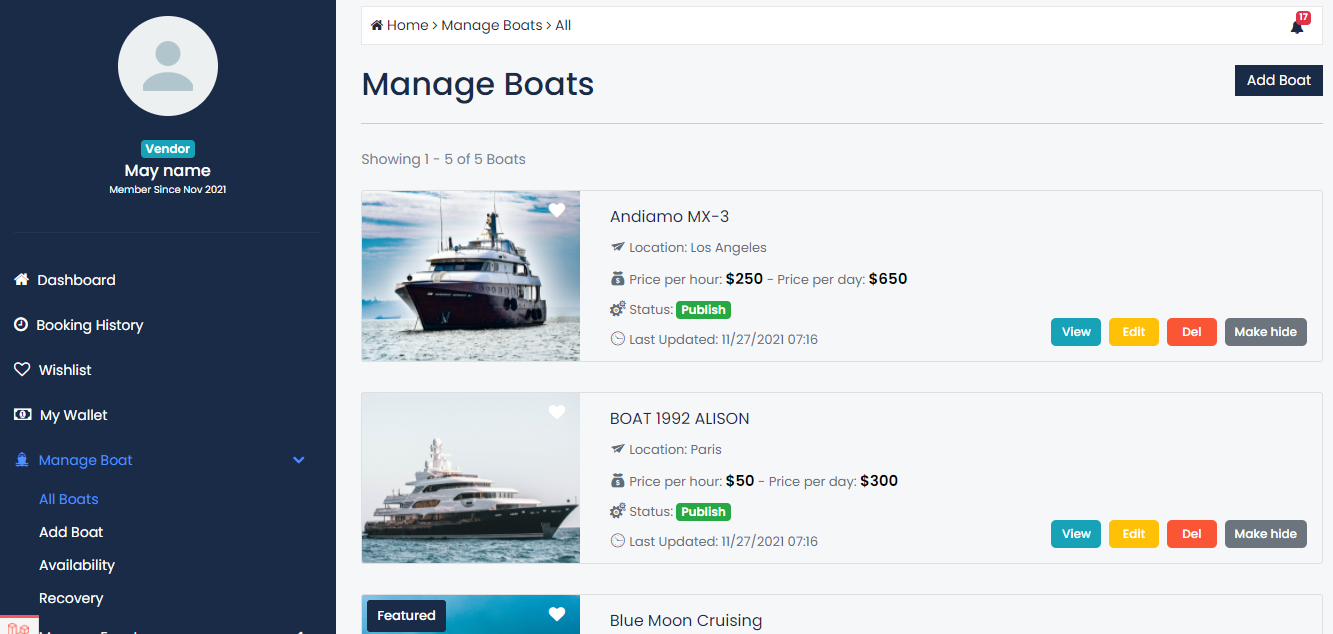The width and height of the screenshot is (1333, 634).
Task: Open My Wallet page
Action: pyautogui.click(x=73, y=415)
